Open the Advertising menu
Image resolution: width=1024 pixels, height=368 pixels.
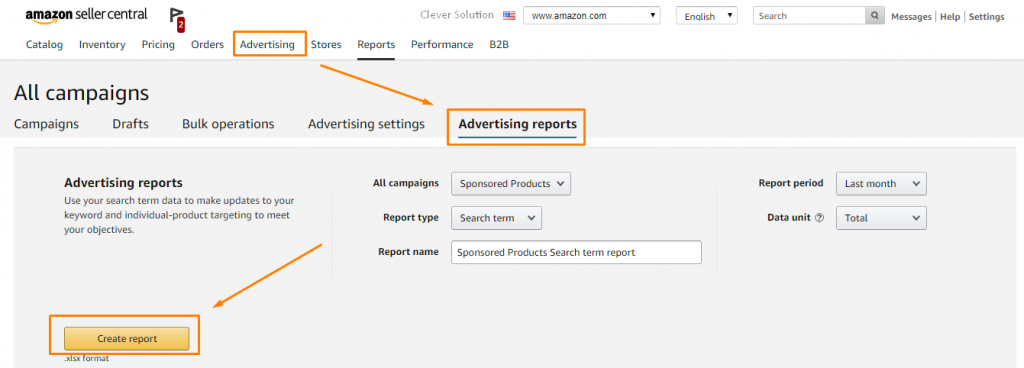pos(267,44)
